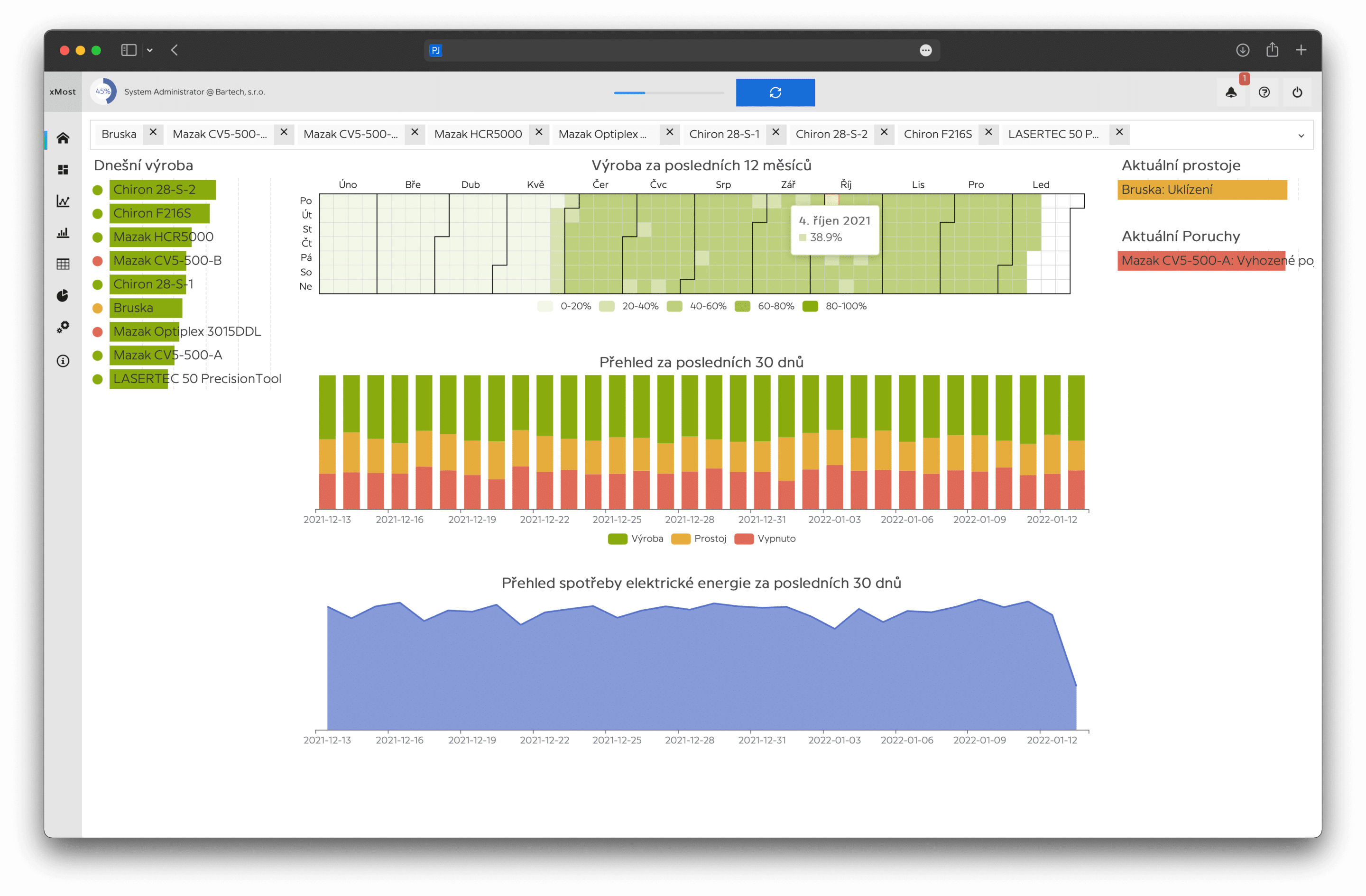The width and height of the screenshot is (1366, 896).
Task: Open the tiles overview sidebar icon
Action: coord(63,170)
